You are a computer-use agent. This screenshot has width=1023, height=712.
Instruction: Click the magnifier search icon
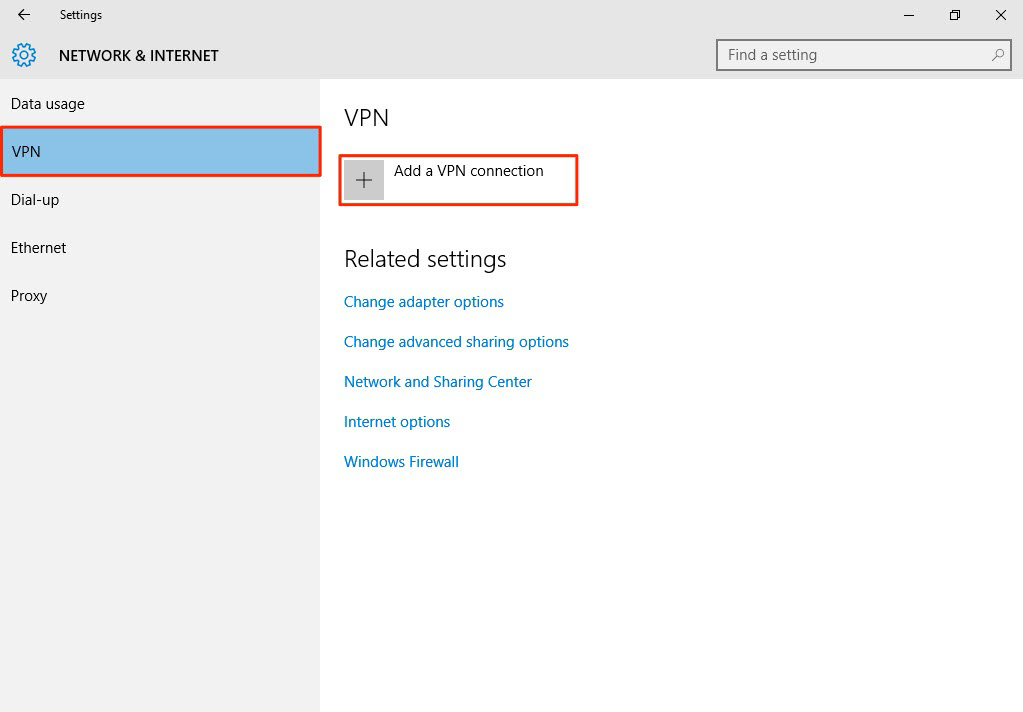(x=997, y=55)
